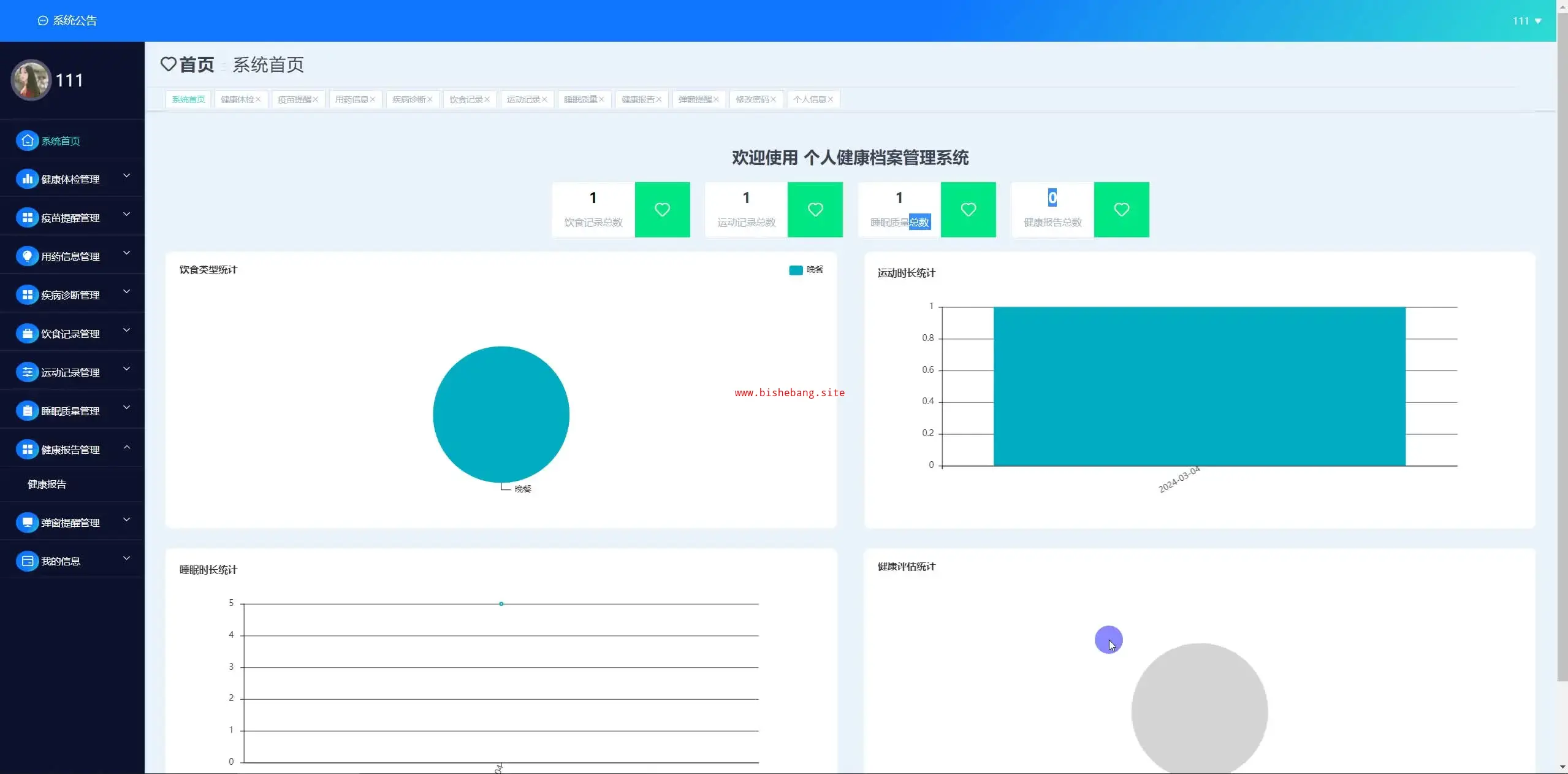Click the bar chart icon for 健康体检管理
The width and height of the screenshot is (1568, 774).
(x=27, y=179)
